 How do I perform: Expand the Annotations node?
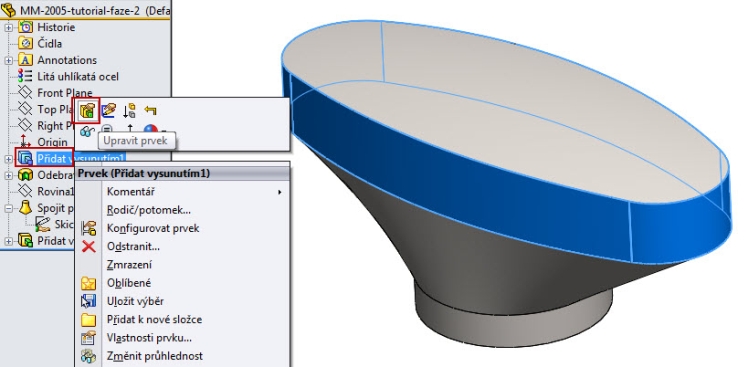(8, 60)
